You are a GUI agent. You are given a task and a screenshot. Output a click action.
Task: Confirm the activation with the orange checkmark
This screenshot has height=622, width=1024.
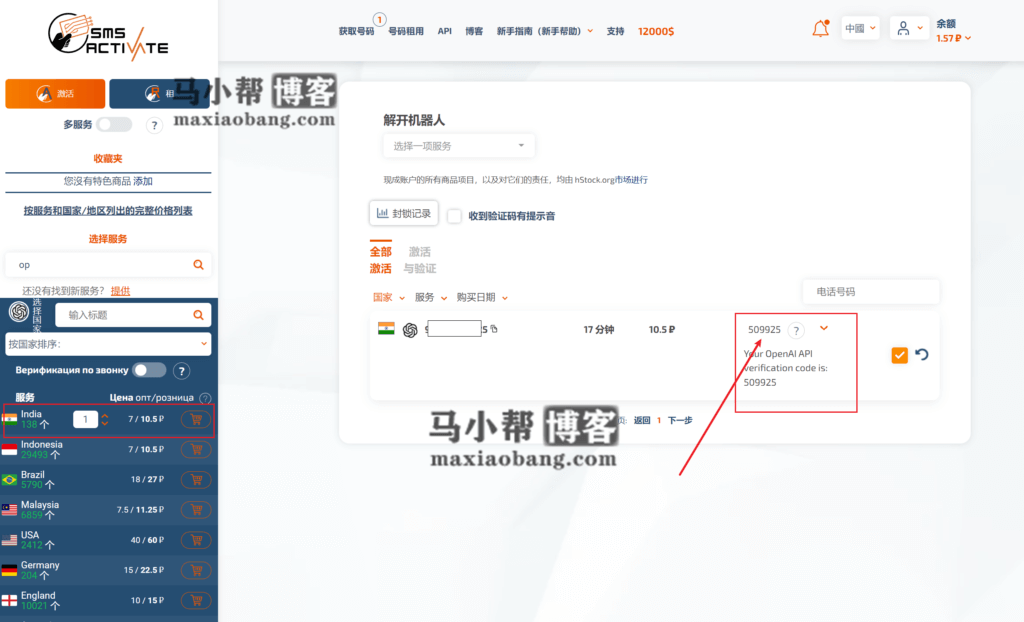pyautogui.click(x=899, y=354)
